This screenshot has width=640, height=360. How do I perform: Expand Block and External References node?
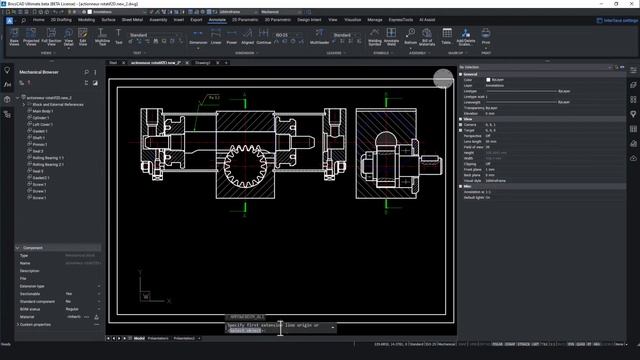coord(24,104)
